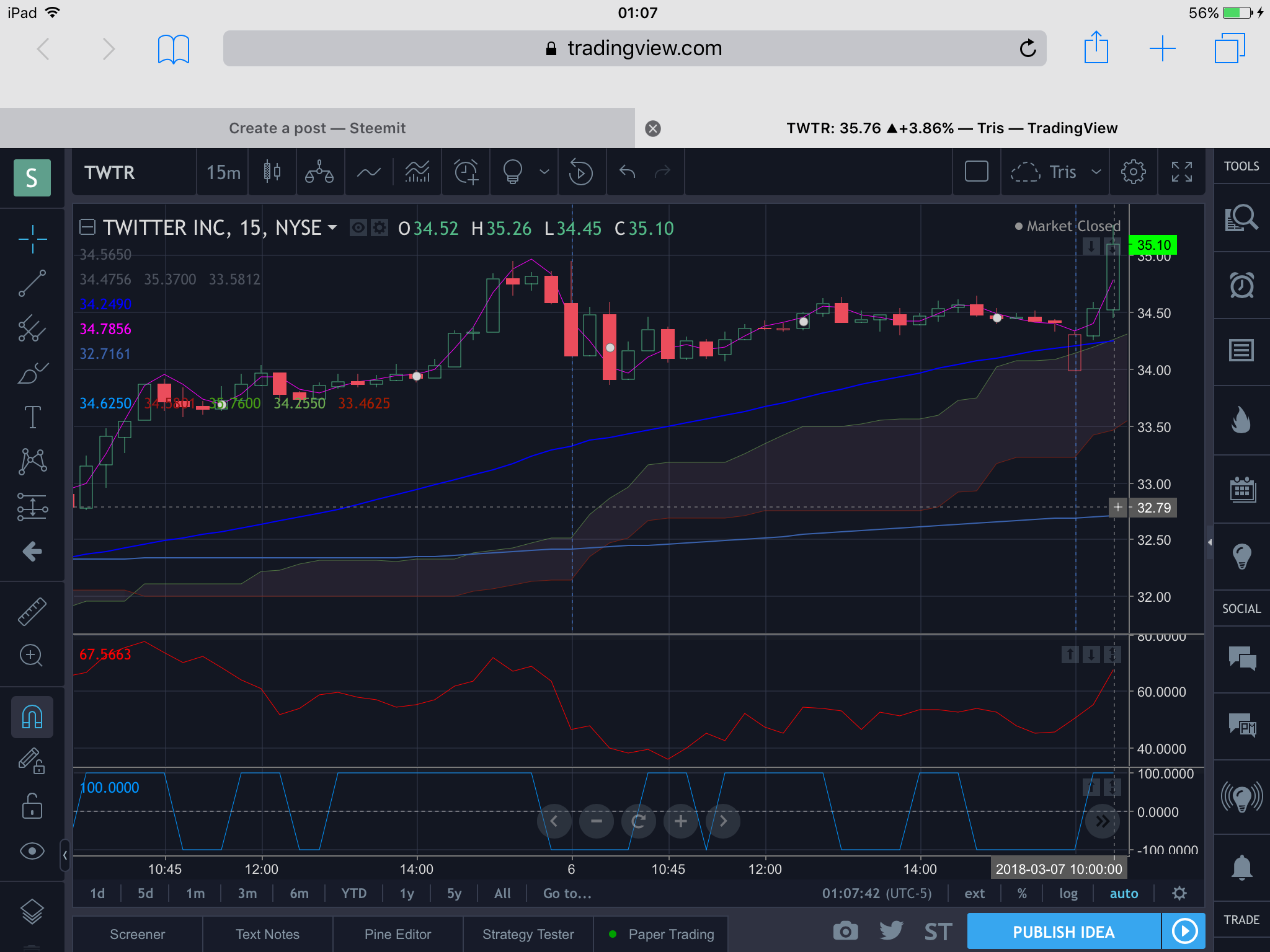Viewport: 1270px width, 952px height.
Task: Click PUBLISH IDEA button
Action: coord(1064,932)
